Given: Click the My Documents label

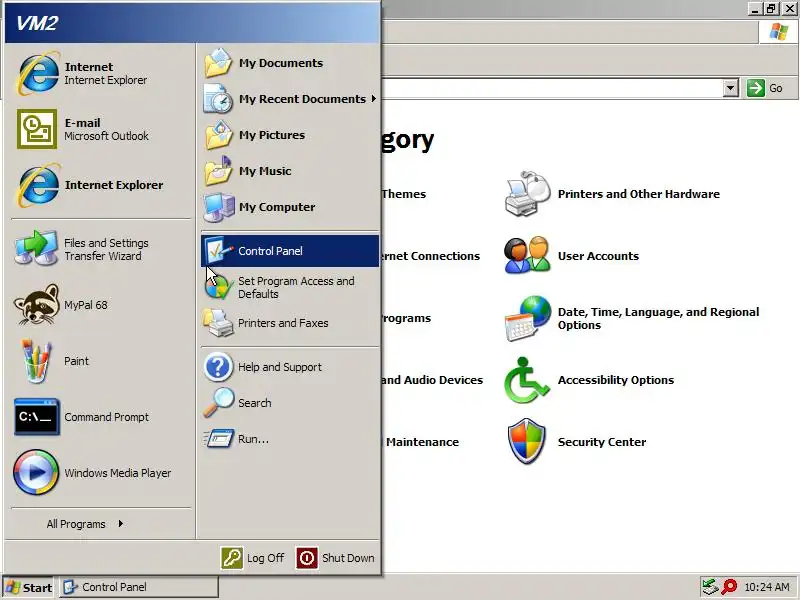Looking at the screenshot, I should pyautogui.click(x=281, y=63).
